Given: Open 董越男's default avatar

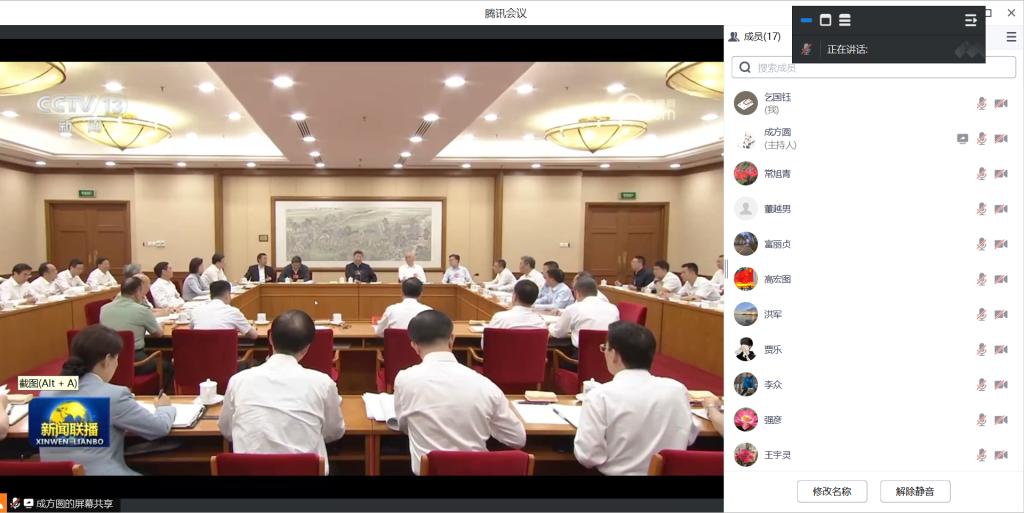Looking at the screenshot, I should click(745, 209).
